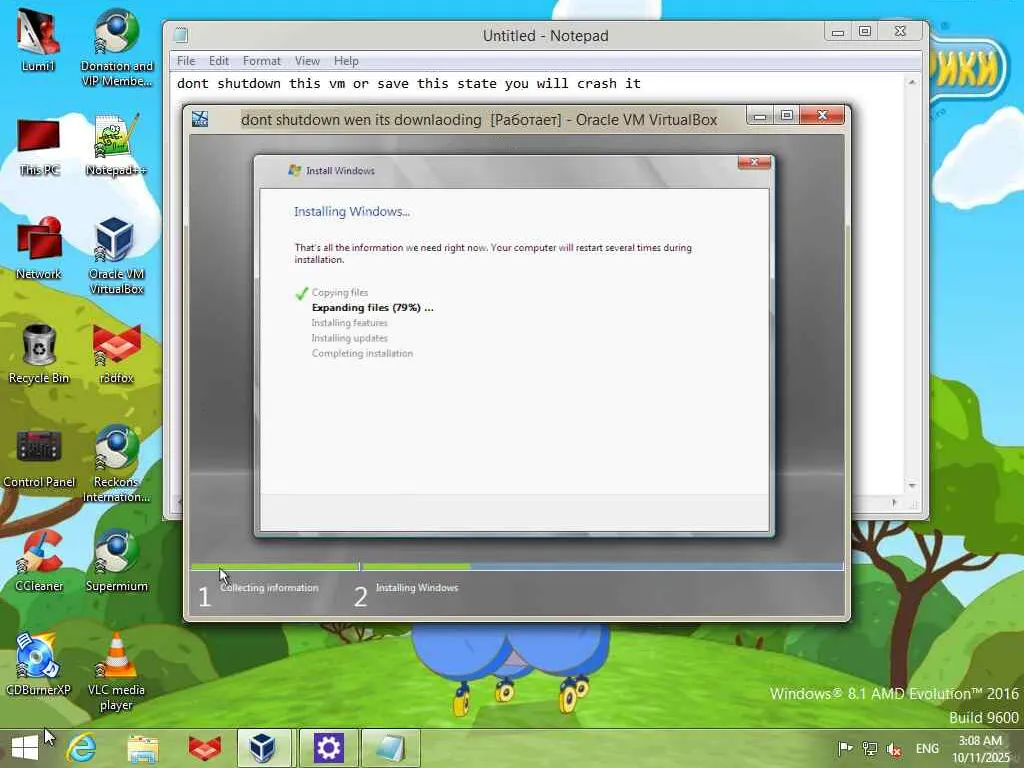Open CDBurnerXP desktop shortcut
This screenshot has width=1024, height=768.
pos(38,665)
